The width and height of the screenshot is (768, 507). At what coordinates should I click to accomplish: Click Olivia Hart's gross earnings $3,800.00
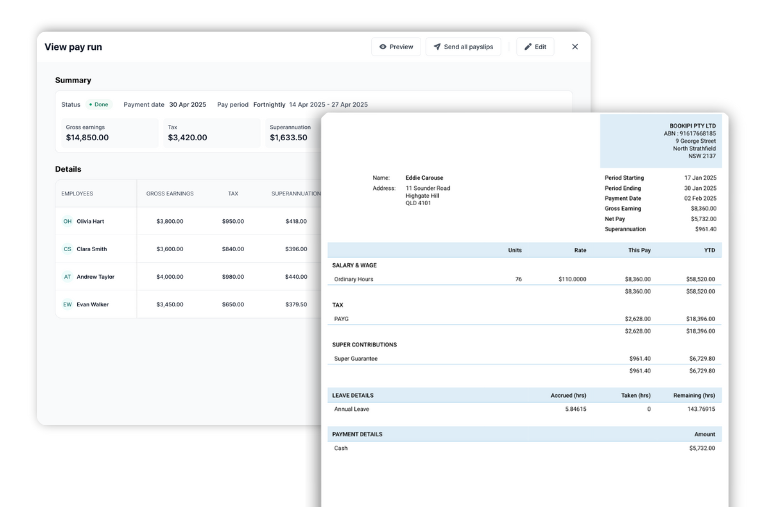[170, 221]
